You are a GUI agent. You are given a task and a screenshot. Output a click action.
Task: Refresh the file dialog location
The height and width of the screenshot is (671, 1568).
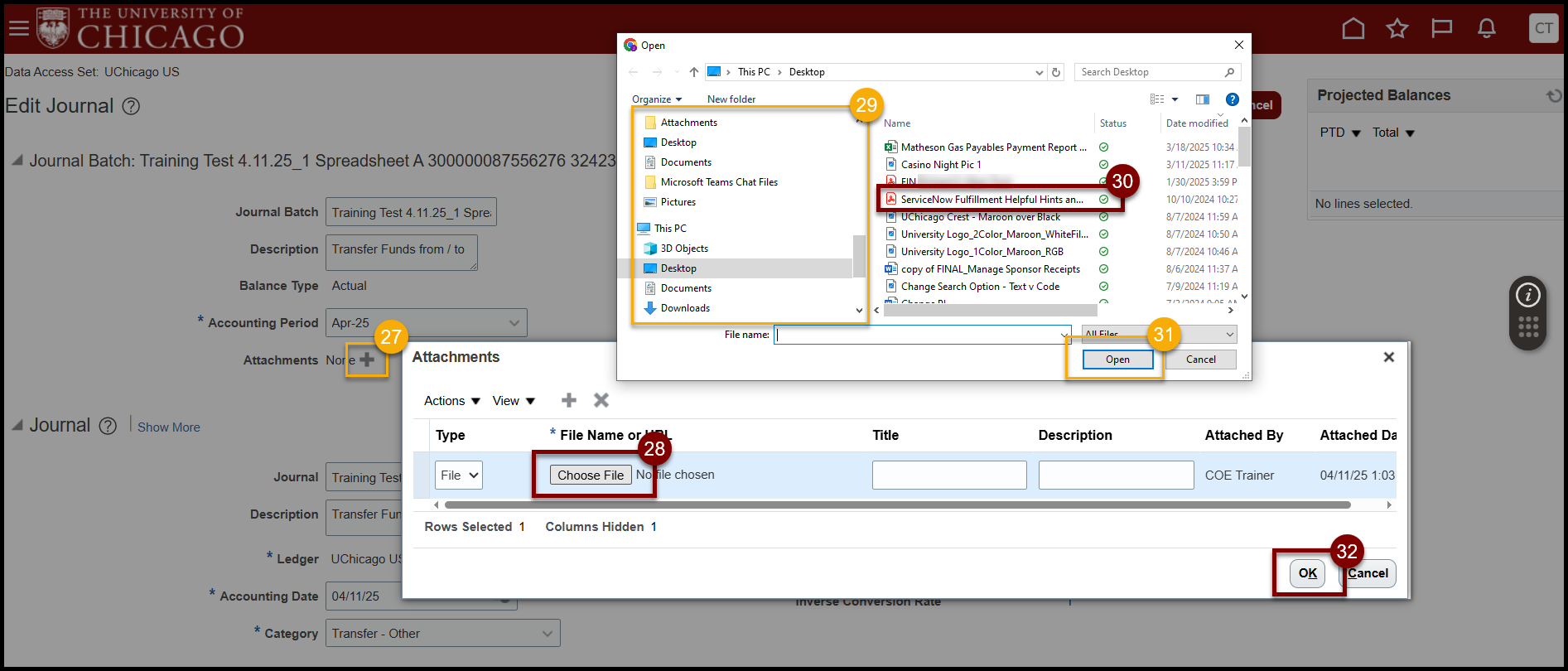tap(1056, 73)
